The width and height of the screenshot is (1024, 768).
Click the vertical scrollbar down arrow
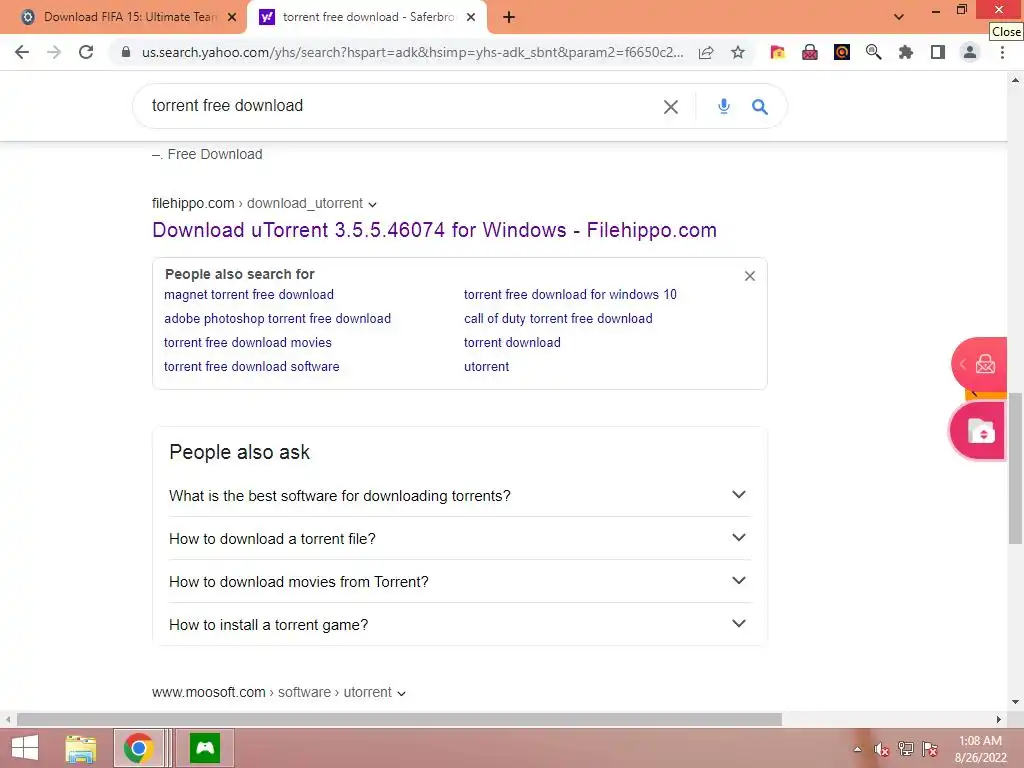pyautogui.click(x=1015, y=702)
